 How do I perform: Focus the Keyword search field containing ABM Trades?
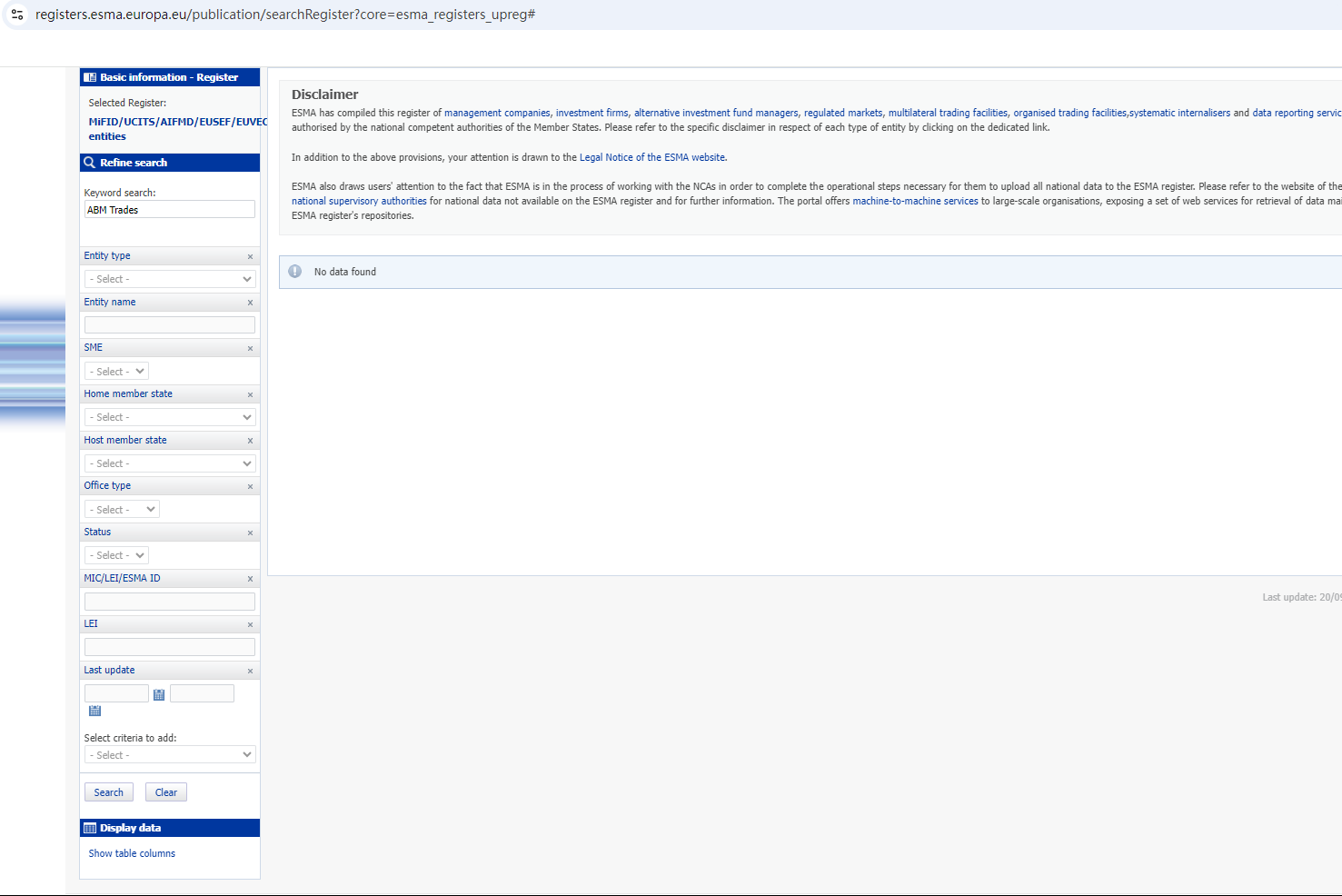pos(170,210)
